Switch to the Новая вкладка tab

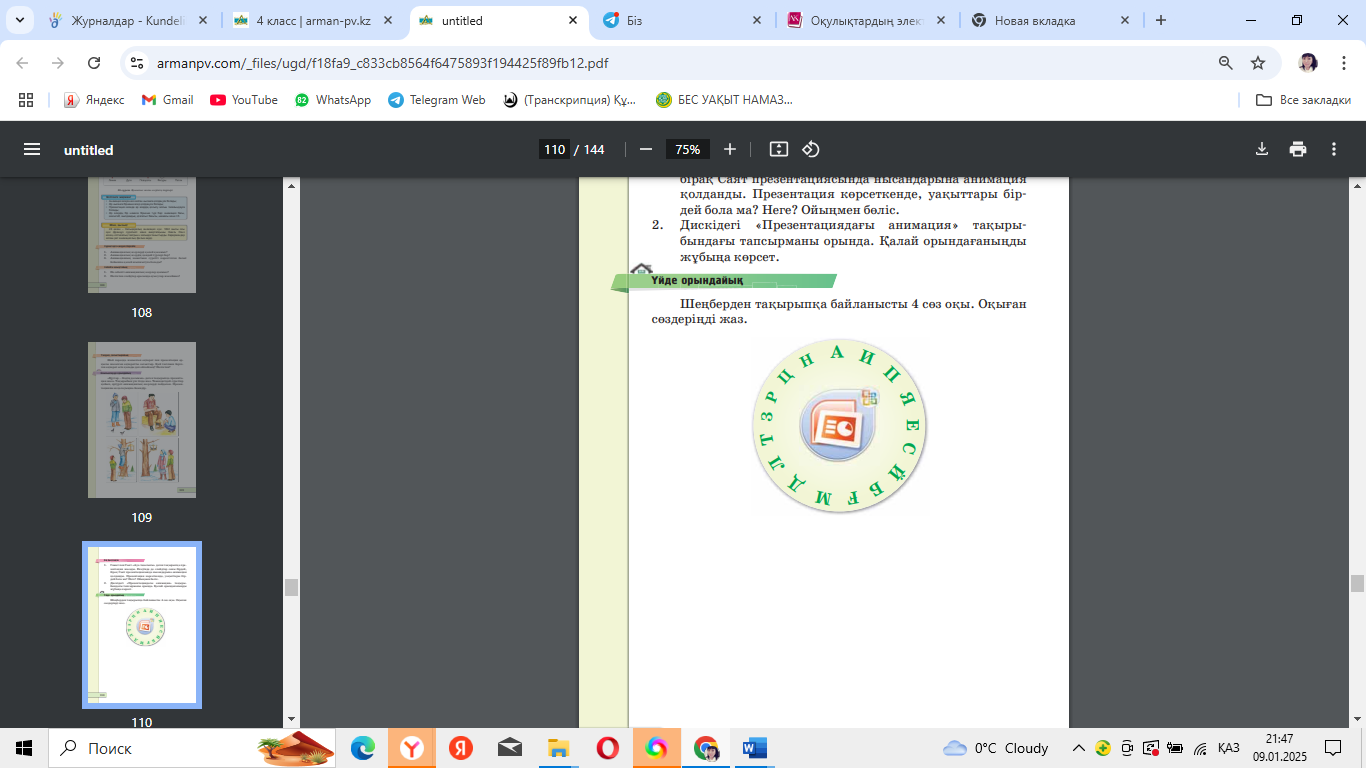tap(1052, 20)
